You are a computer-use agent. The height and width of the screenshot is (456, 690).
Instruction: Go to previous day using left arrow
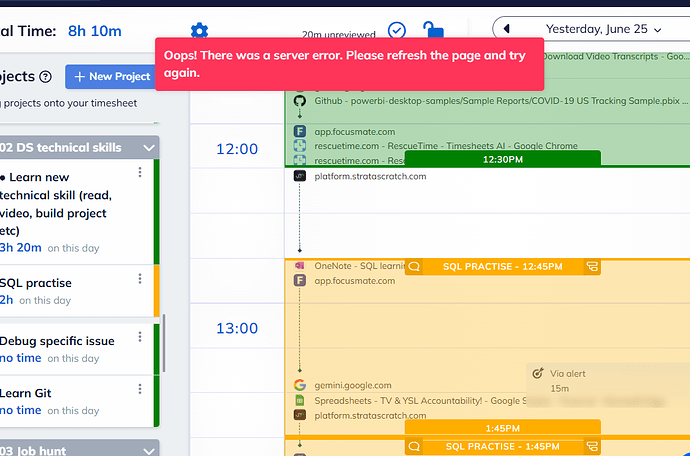(506, 29)
